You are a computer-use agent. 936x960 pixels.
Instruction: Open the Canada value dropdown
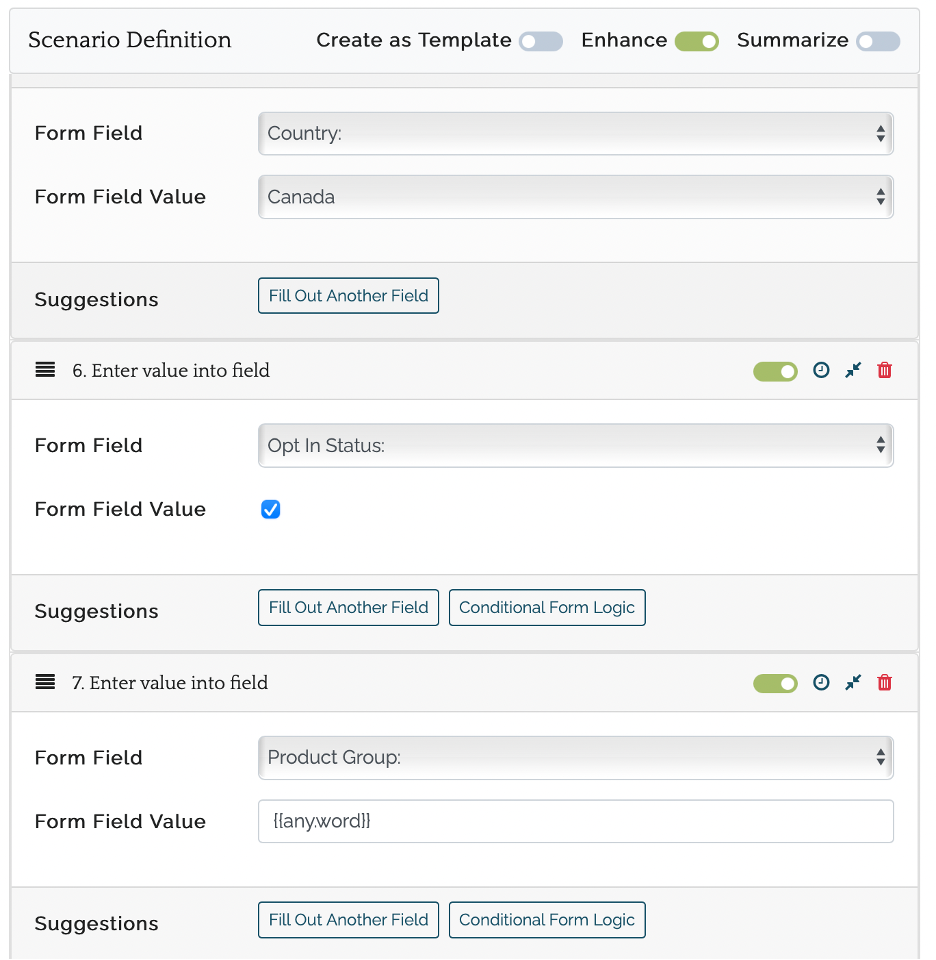[x=575, y=197]
